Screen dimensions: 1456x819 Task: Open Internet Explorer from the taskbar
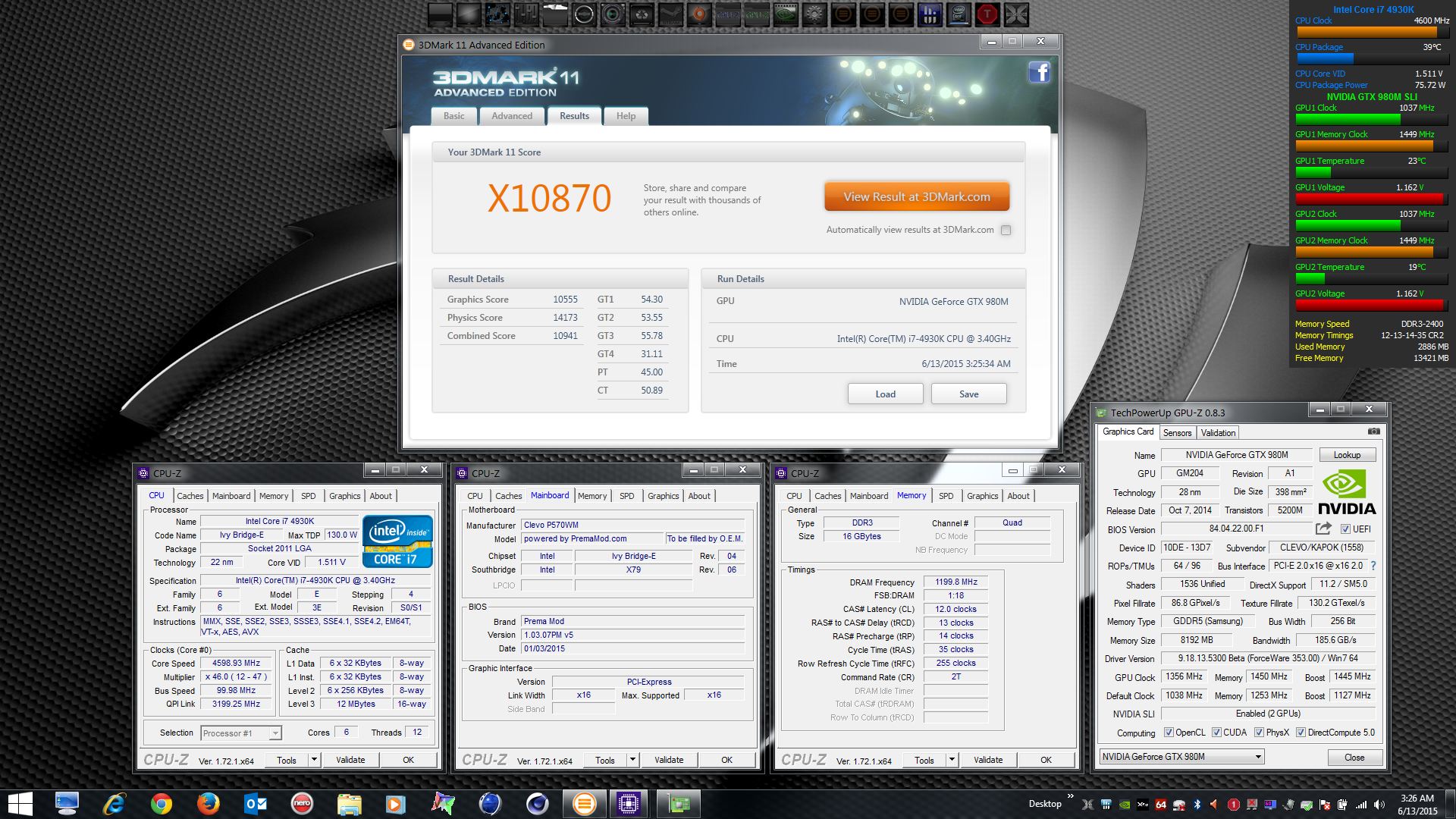[x=114, y=804]
